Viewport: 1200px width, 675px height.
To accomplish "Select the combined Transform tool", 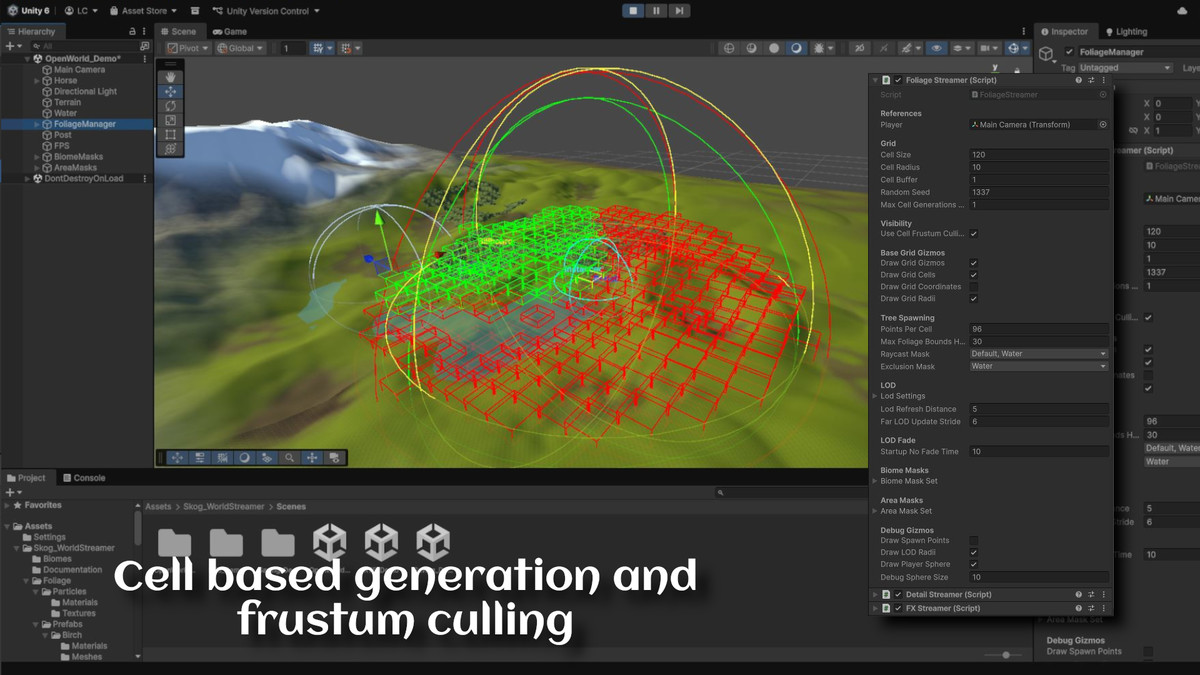I will tap(170, 148).
